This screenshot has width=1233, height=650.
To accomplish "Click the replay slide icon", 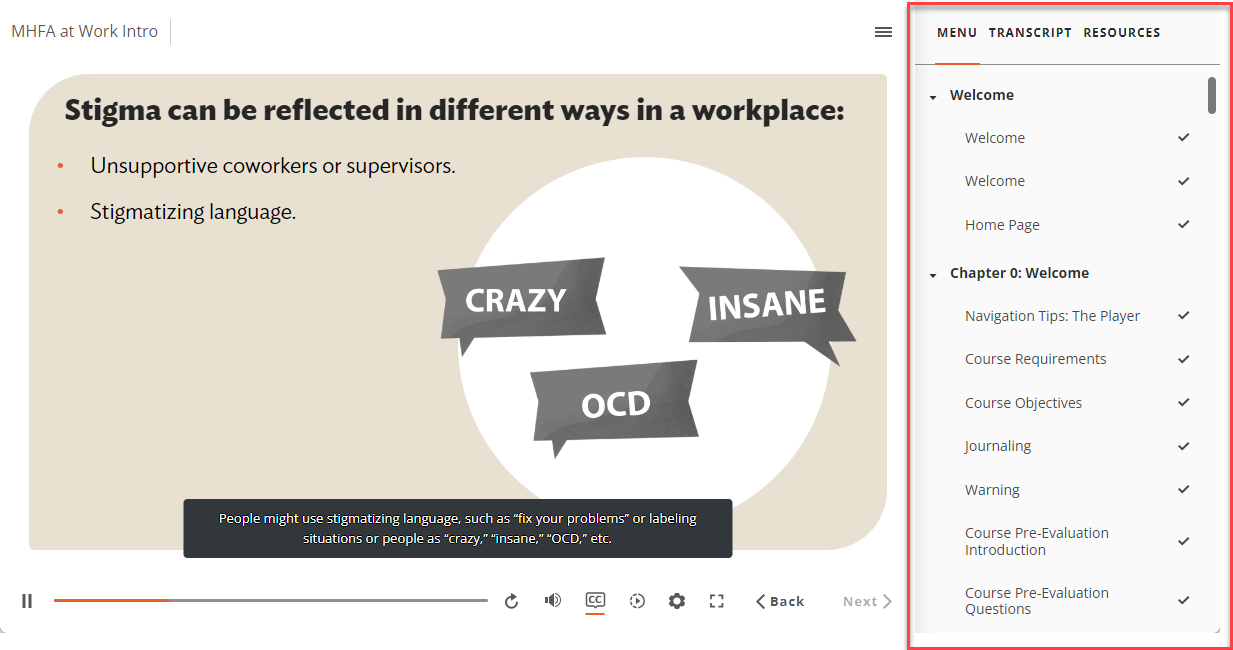I will pos(511,601).
